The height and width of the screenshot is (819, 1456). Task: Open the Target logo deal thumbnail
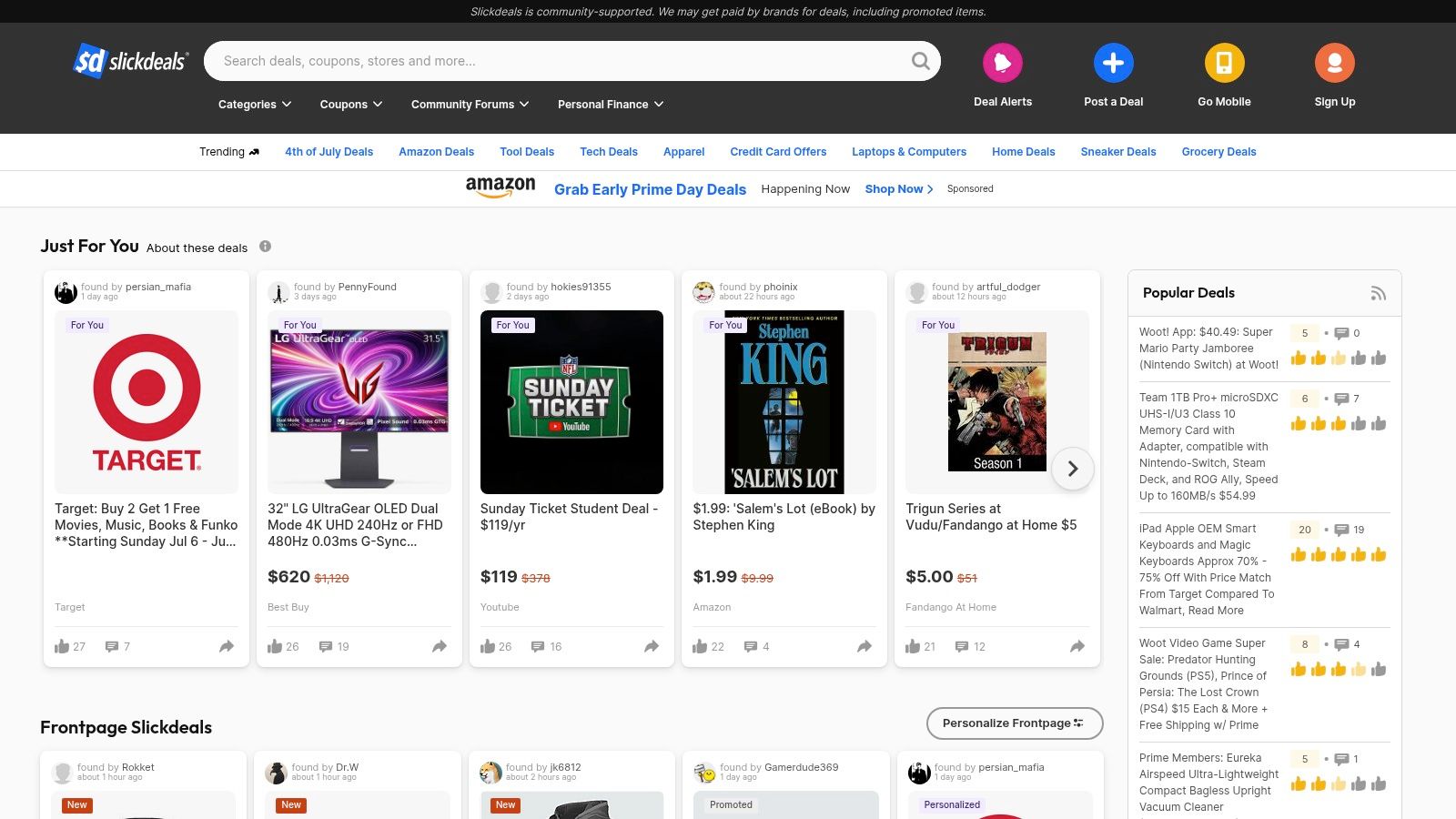[147, 402]
